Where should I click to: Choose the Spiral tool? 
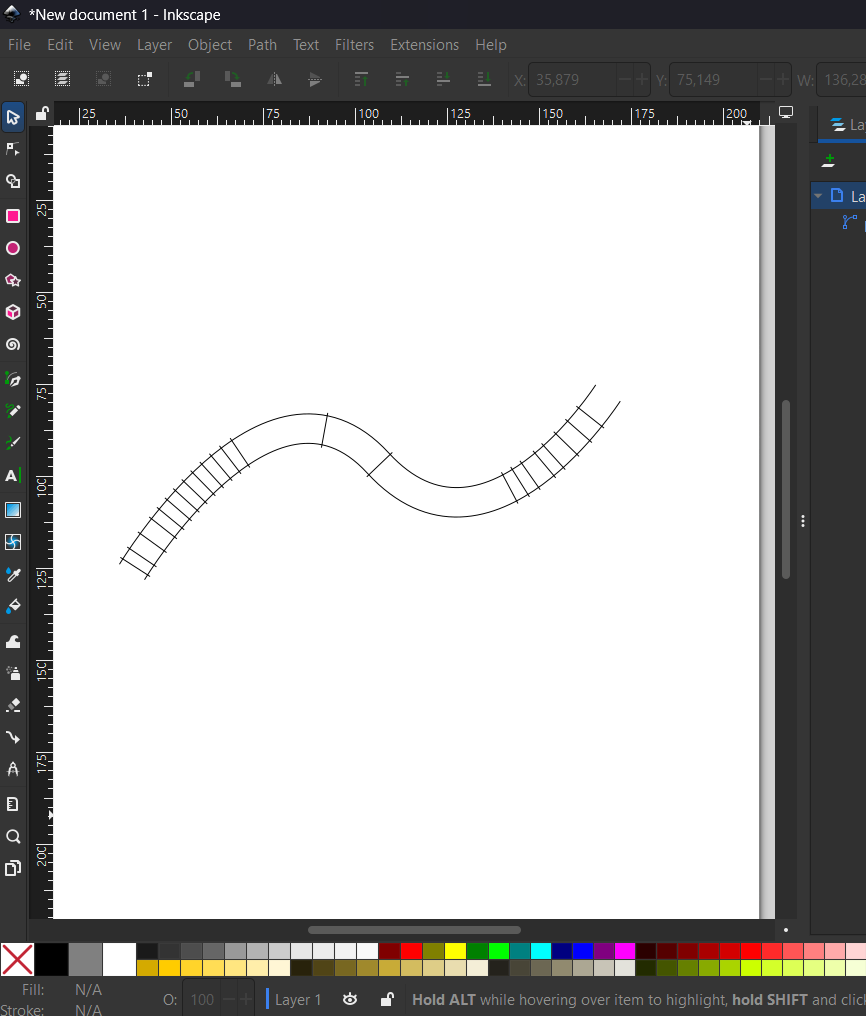click(13, 344)
